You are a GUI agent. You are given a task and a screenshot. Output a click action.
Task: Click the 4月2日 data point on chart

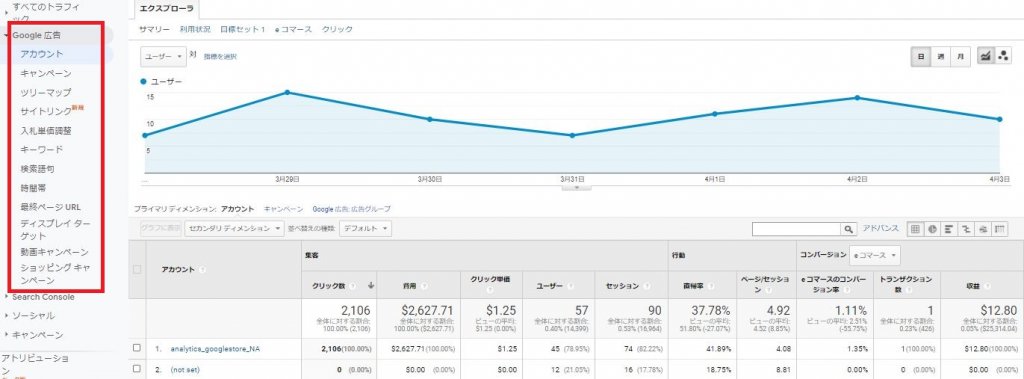tap(857, 98)
